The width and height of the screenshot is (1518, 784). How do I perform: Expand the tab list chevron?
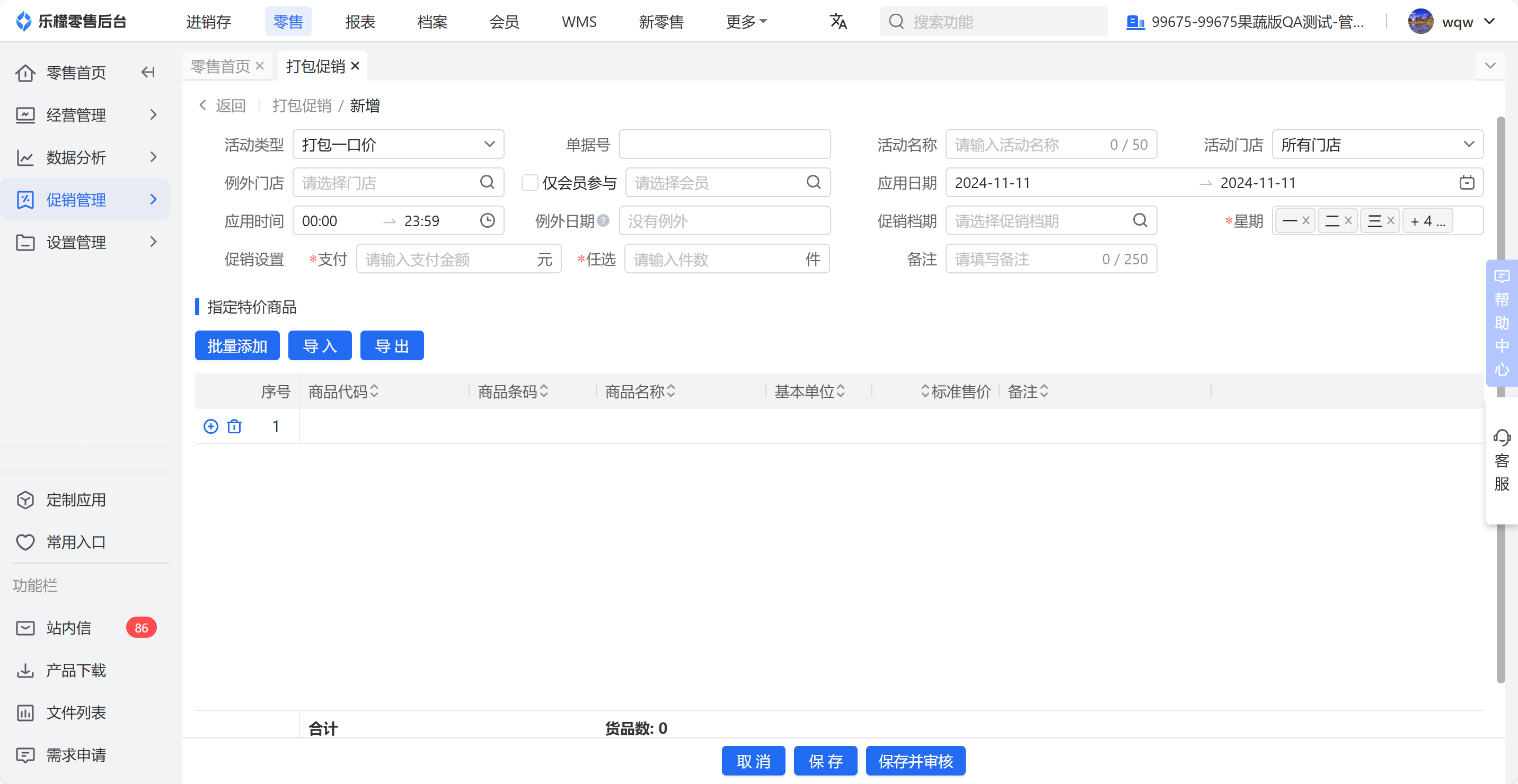coord(1490,65)
